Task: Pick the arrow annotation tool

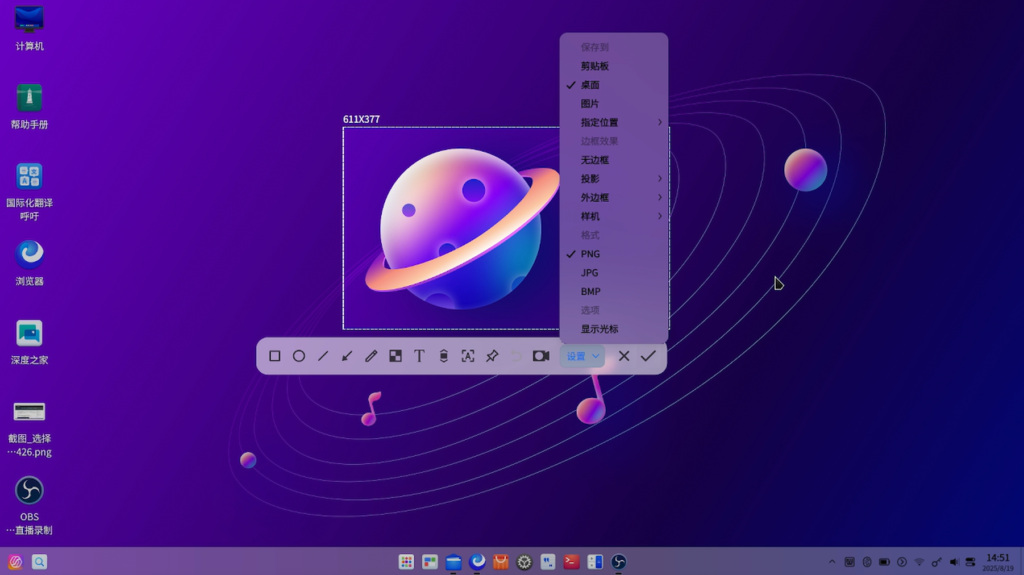Action: 347,356
